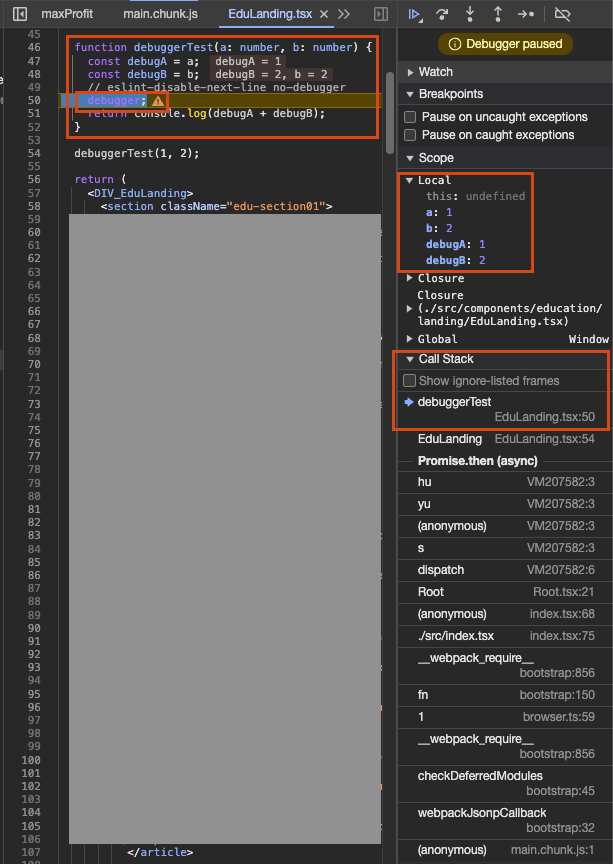This screenshot has width=613, height=864.
Task: Click the Step button
Action: (526, 14)
